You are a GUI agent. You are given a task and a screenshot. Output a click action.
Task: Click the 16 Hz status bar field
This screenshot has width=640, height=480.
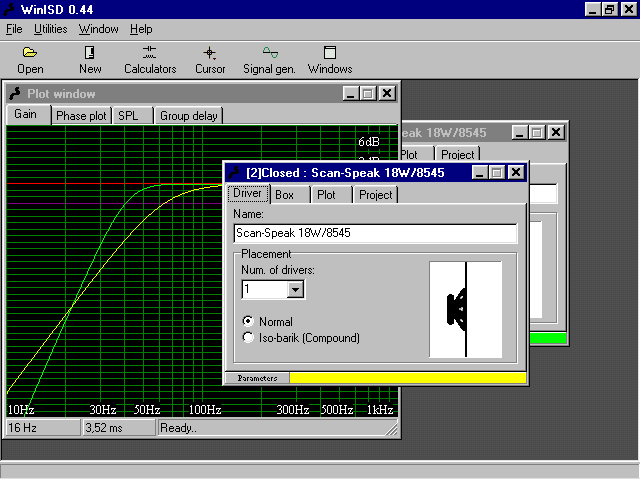click(43, 428)
